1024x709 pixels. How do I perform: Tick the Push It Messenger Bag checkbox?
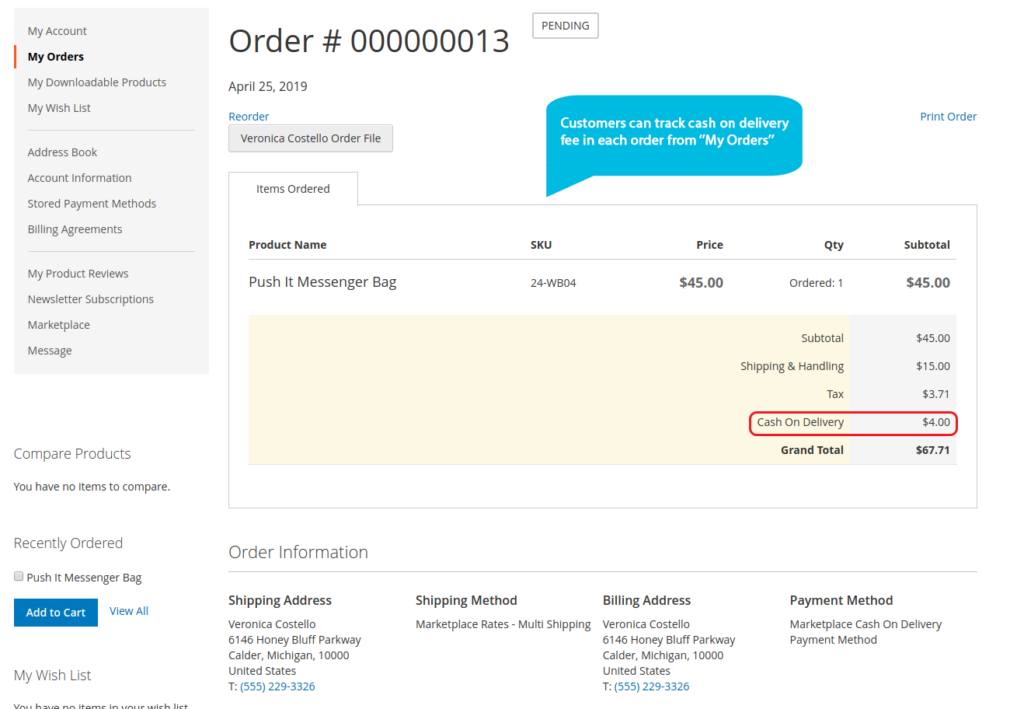point(19,577)
